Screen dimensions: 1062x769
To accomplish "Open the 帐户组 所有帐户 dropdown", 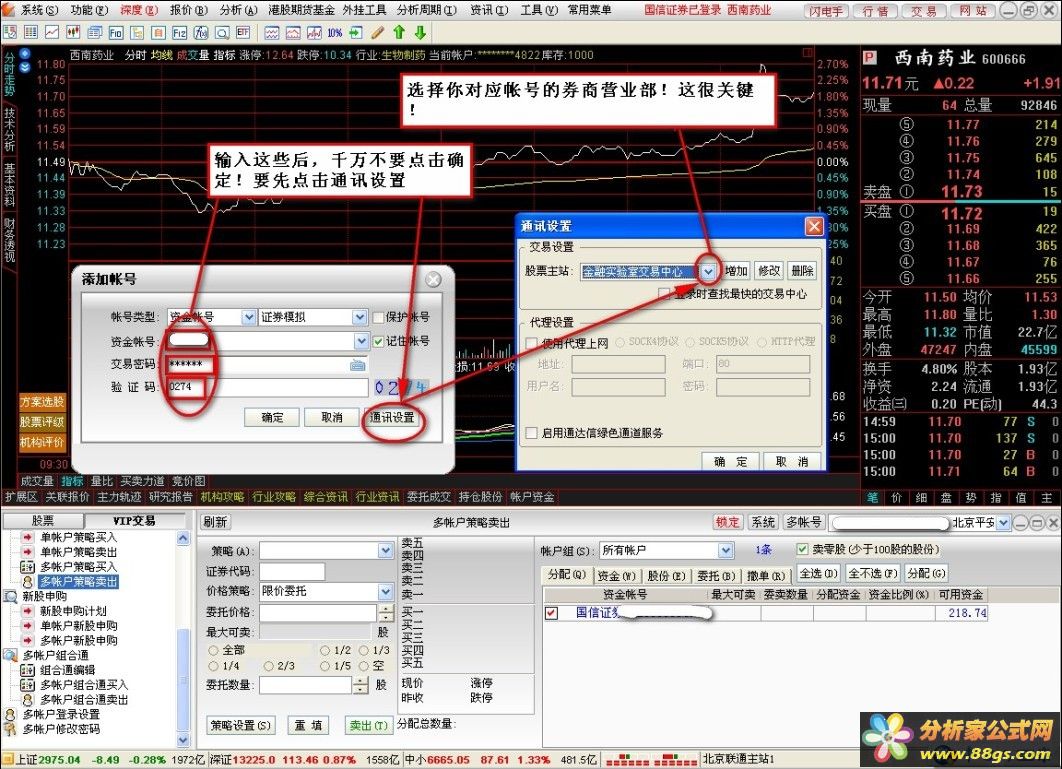I will coord(726,550).
